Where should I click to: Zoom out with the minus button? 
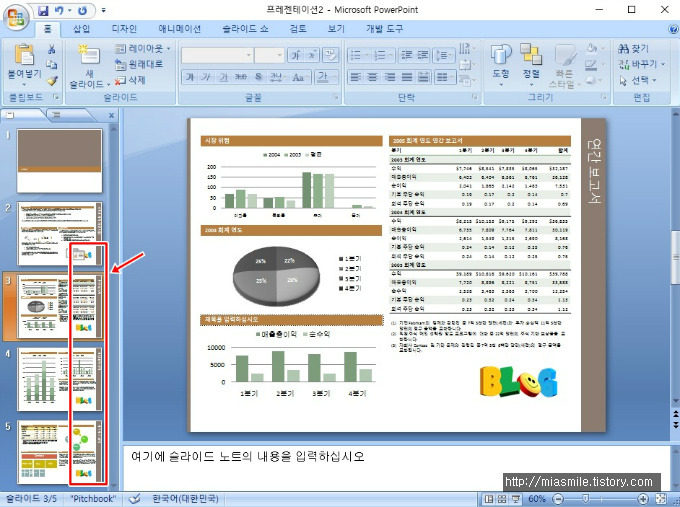pos(559,499)
